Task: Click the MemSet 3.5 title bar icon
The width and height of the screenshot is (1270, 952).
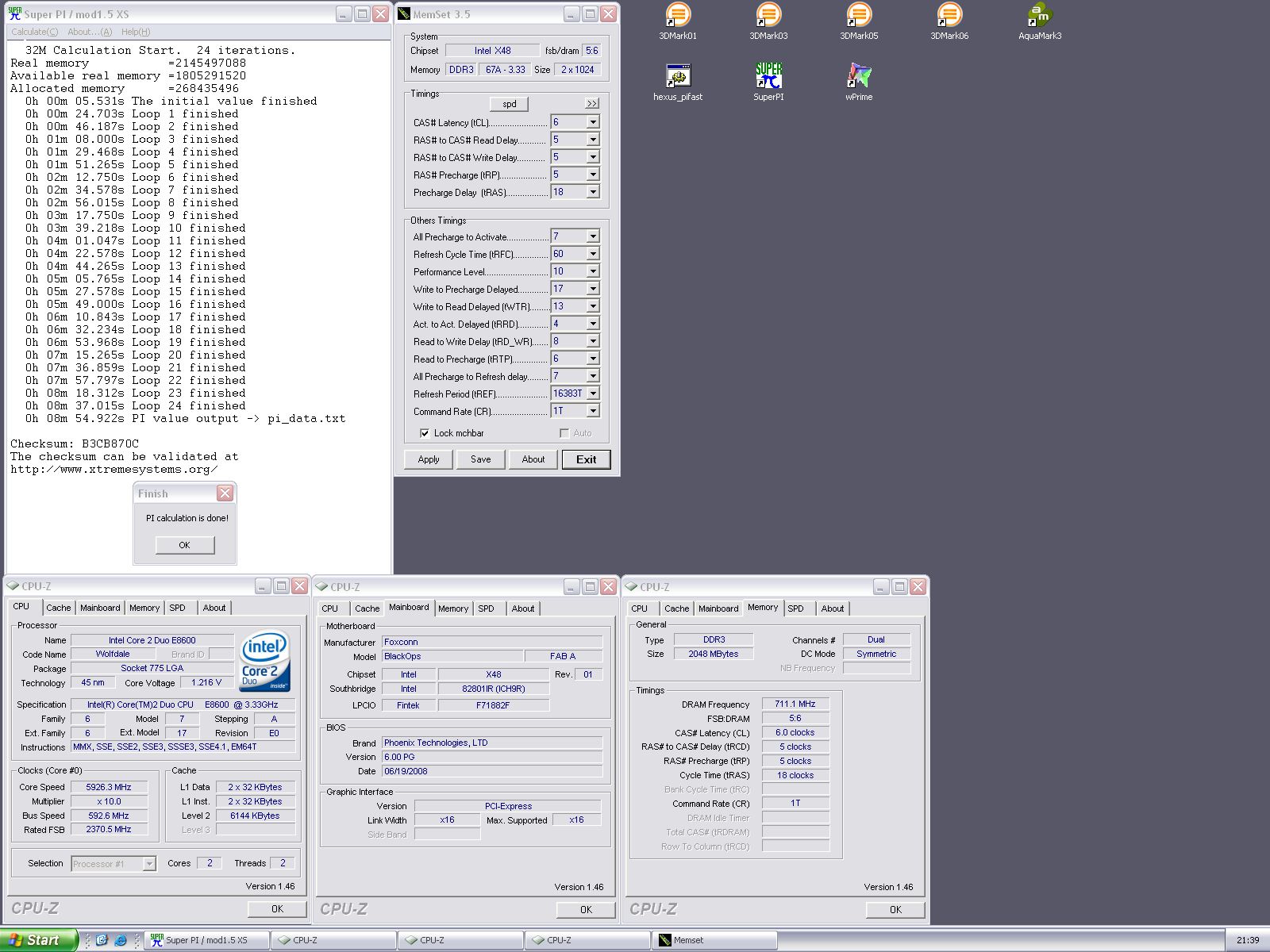Action: click(404, 13)
